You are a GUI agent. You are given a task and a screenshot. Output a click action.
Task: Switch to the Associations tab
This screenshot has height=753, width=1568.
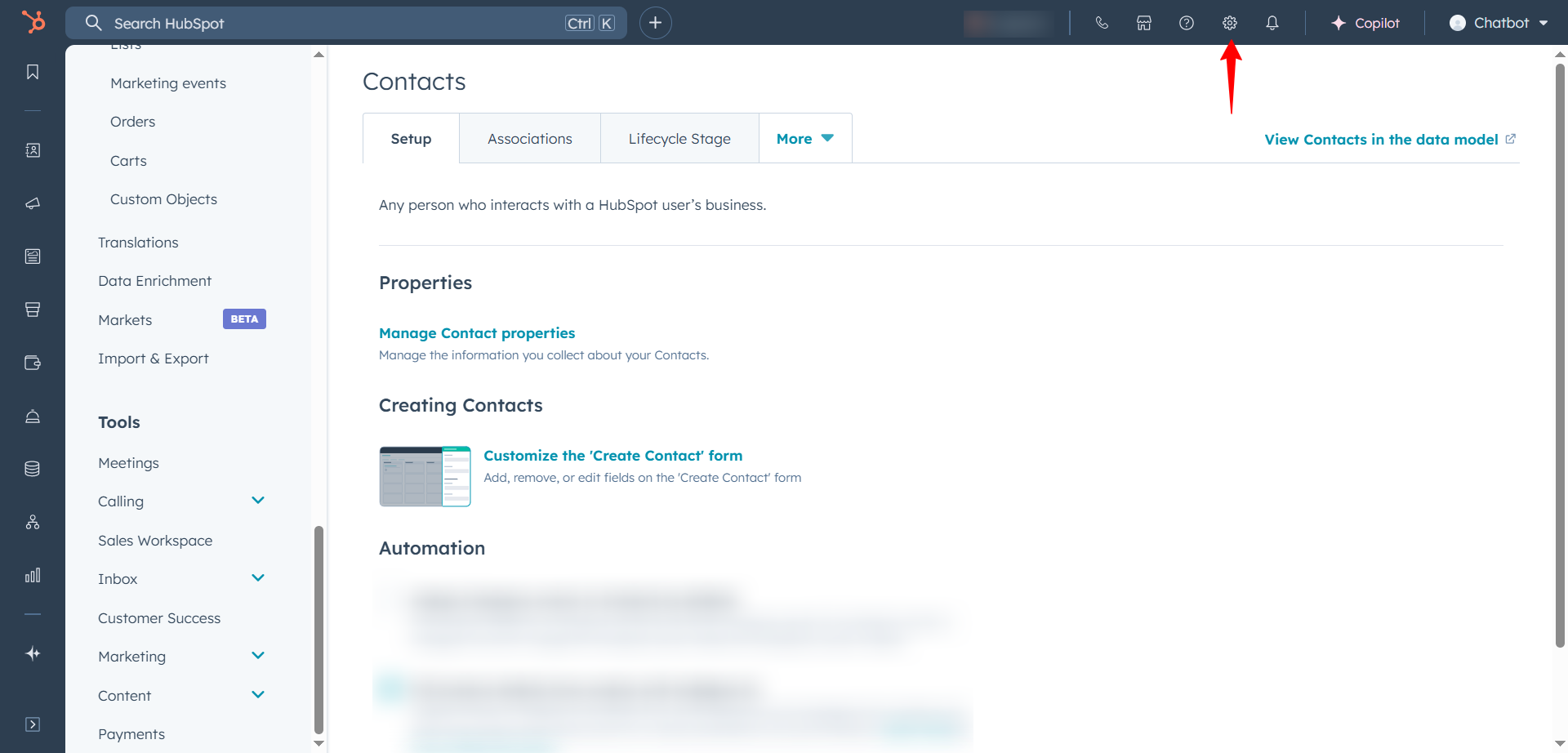click(530, 139)
